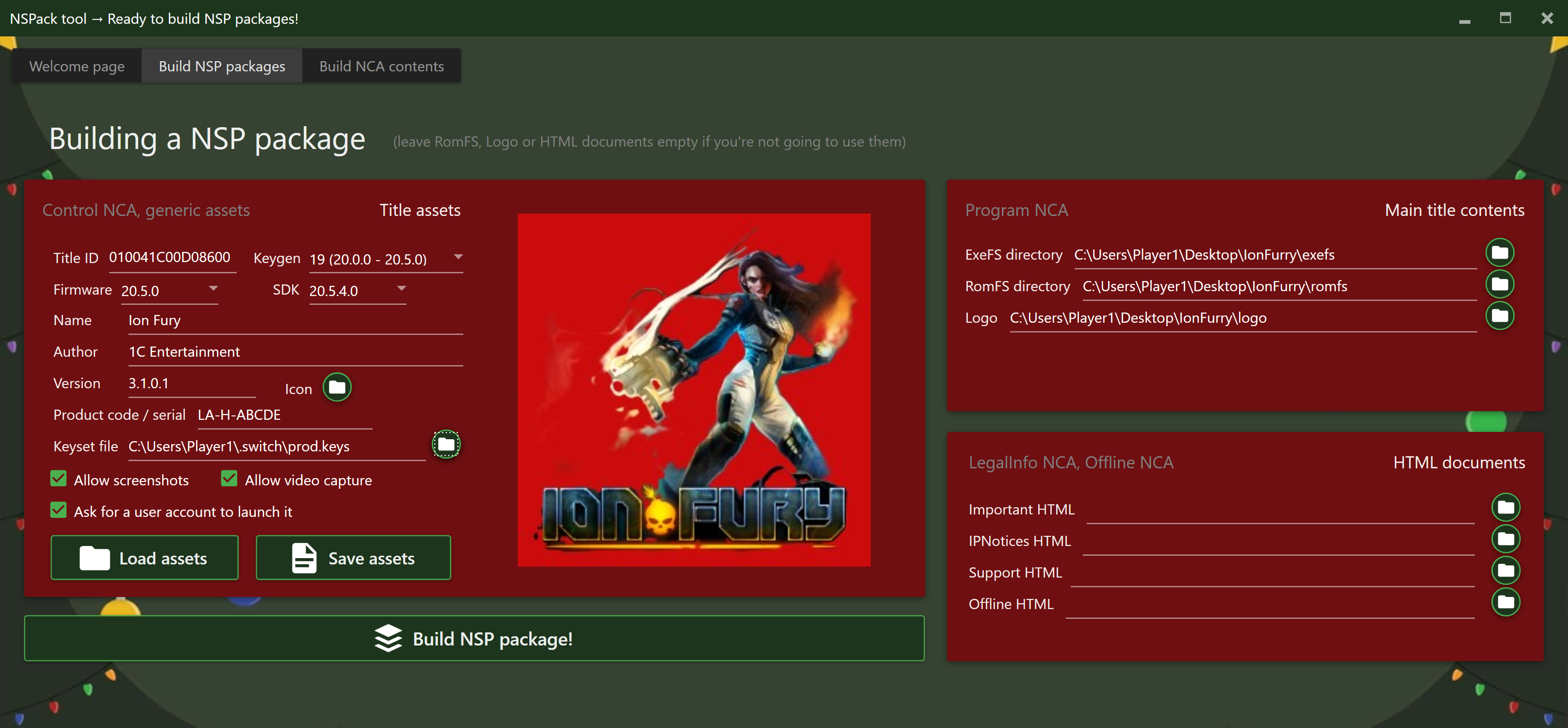Browse for the Keyset file
The width and height of the screenshot is (1568, 728).
point(446,445)
